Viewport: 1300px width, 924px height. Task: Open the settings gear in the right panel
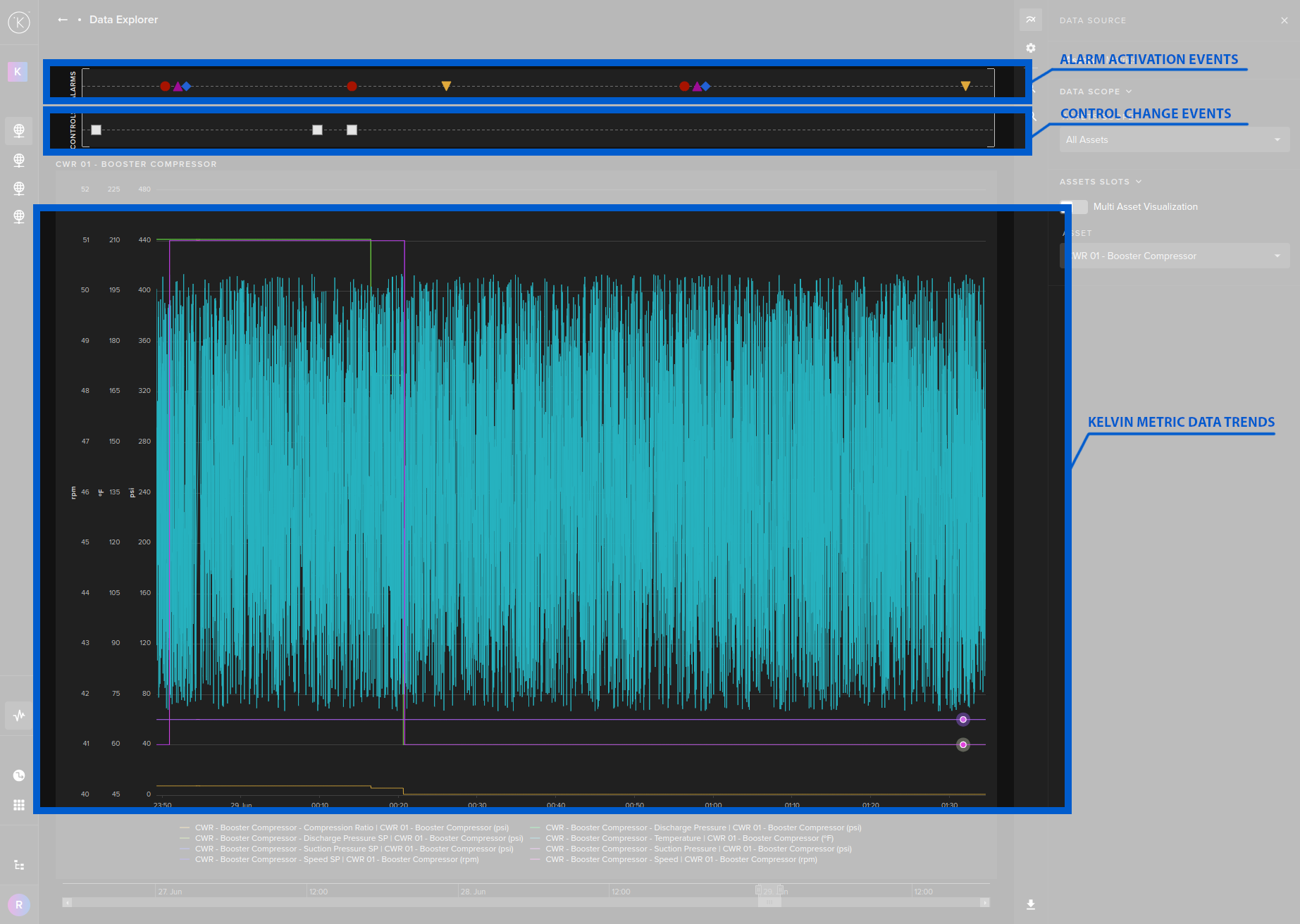point(1031,48)
